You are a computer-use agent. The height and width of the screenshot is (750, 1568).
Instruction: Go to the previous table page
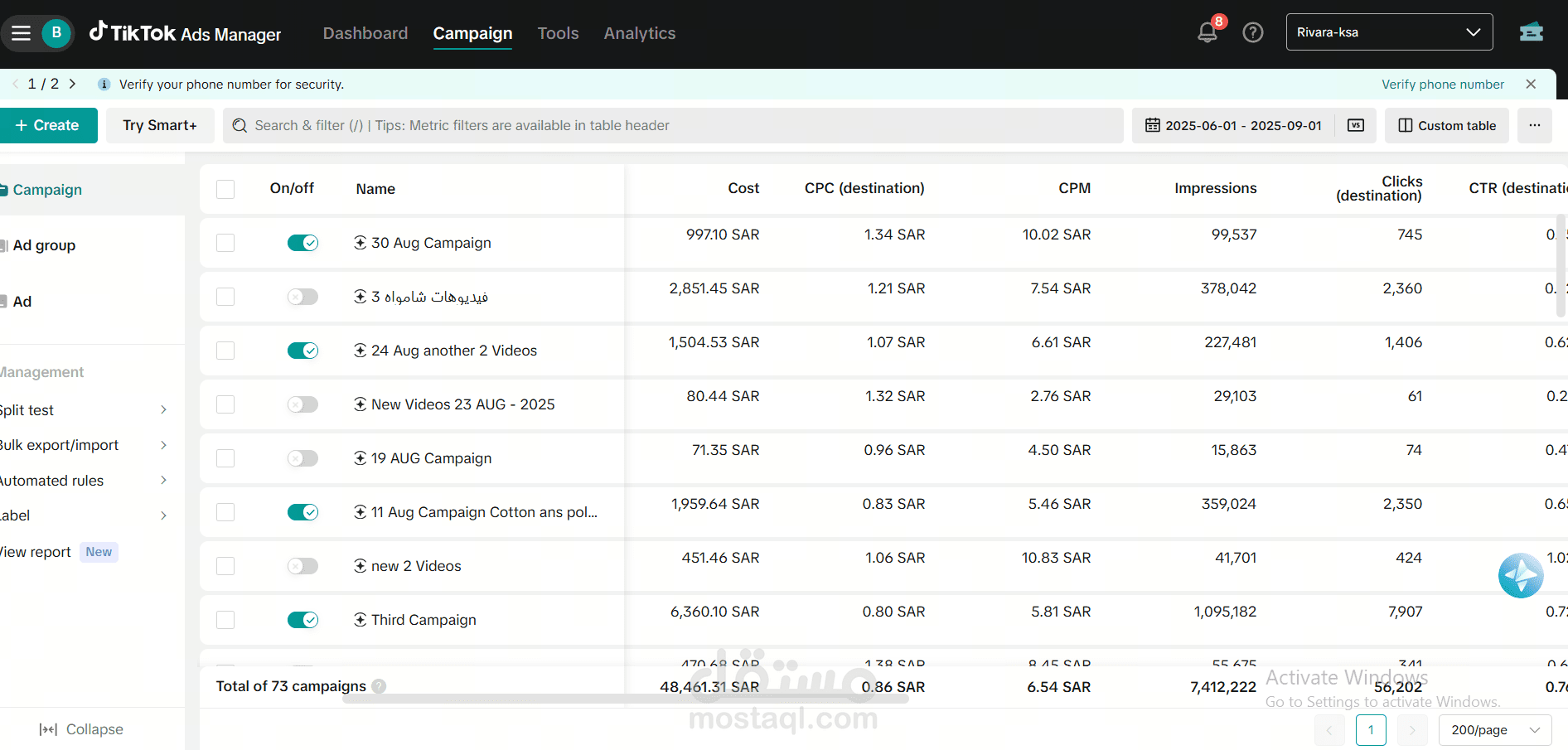1329,730
